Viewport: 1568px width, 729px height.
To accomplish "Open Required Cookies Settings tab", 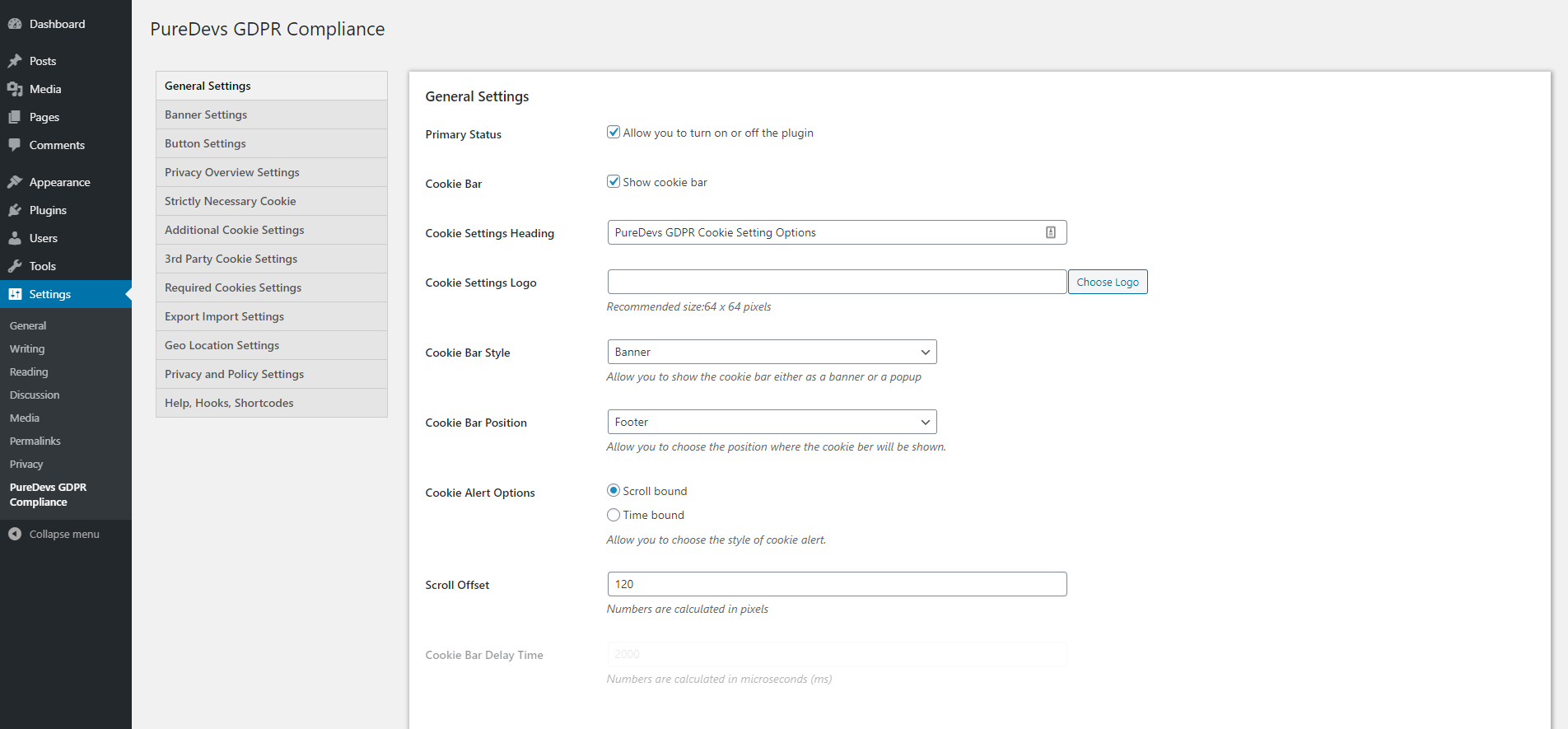I will 272,287.
